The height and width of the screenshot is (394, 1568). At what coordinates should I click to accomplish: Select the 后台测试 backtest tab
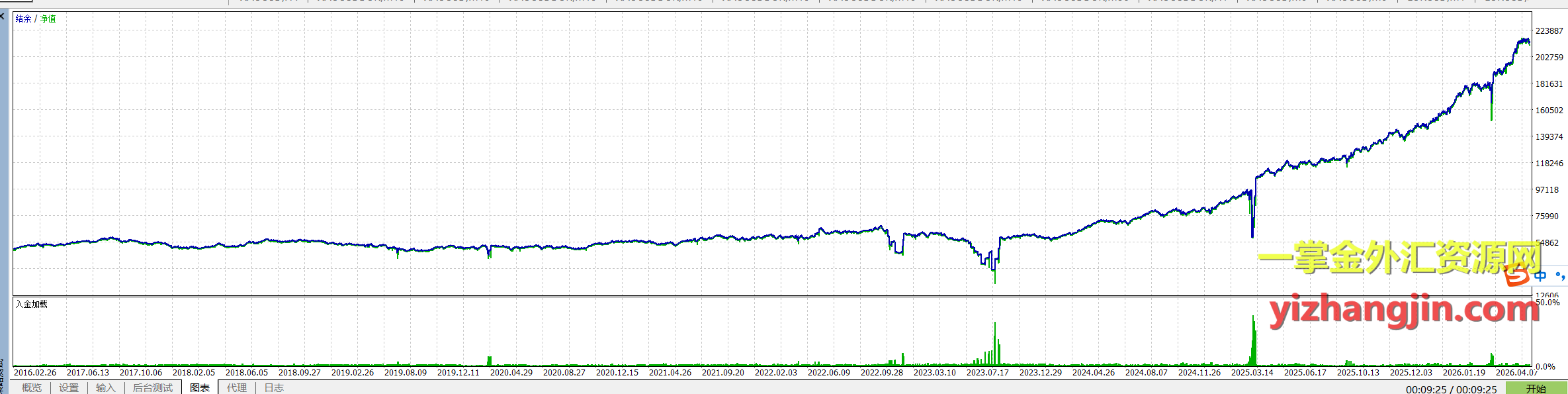point(153,387)
